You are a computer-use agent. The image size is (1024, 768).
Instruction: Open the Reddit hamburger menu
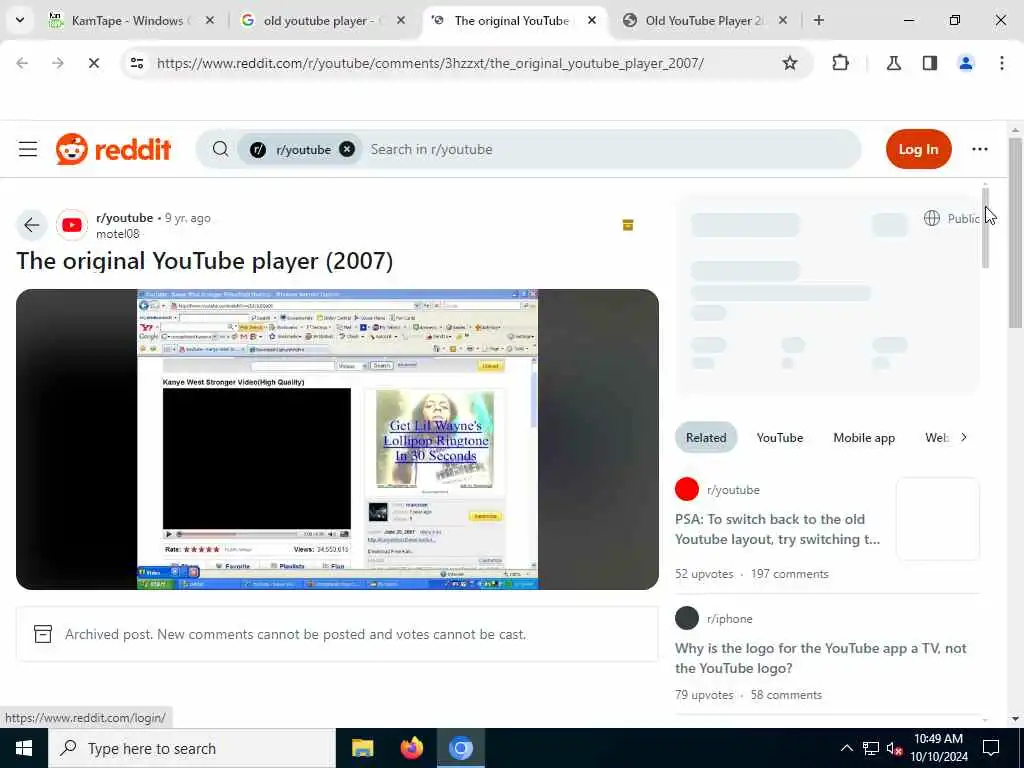(x=28, y=150)
